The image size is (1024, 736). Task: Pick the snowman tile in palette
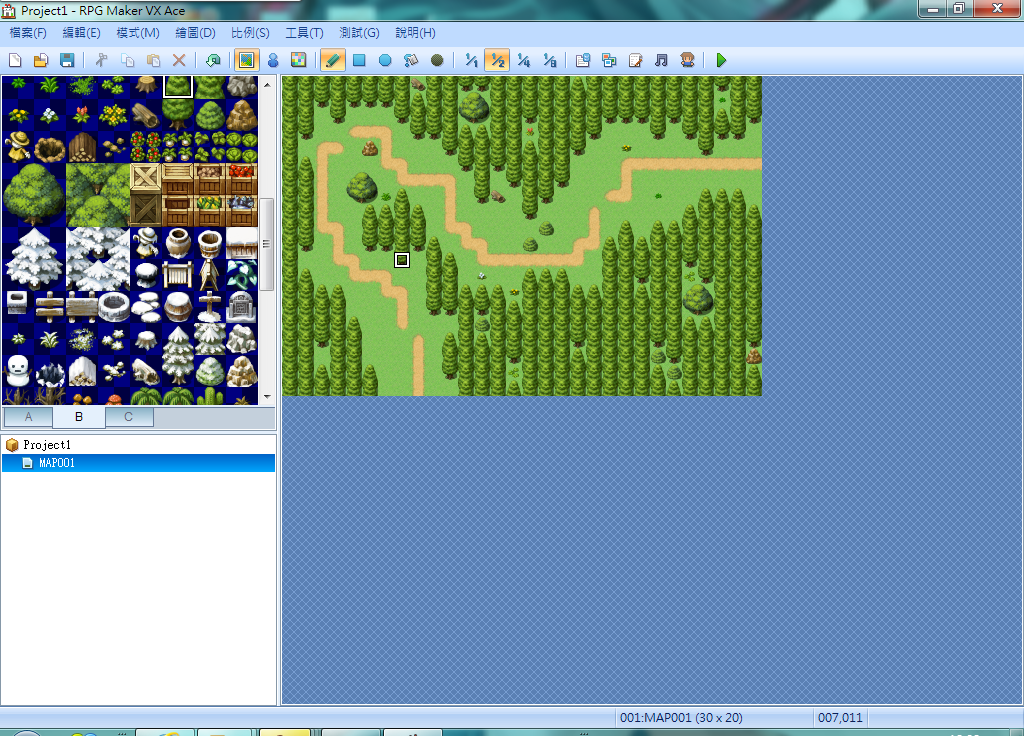[18, 371]
